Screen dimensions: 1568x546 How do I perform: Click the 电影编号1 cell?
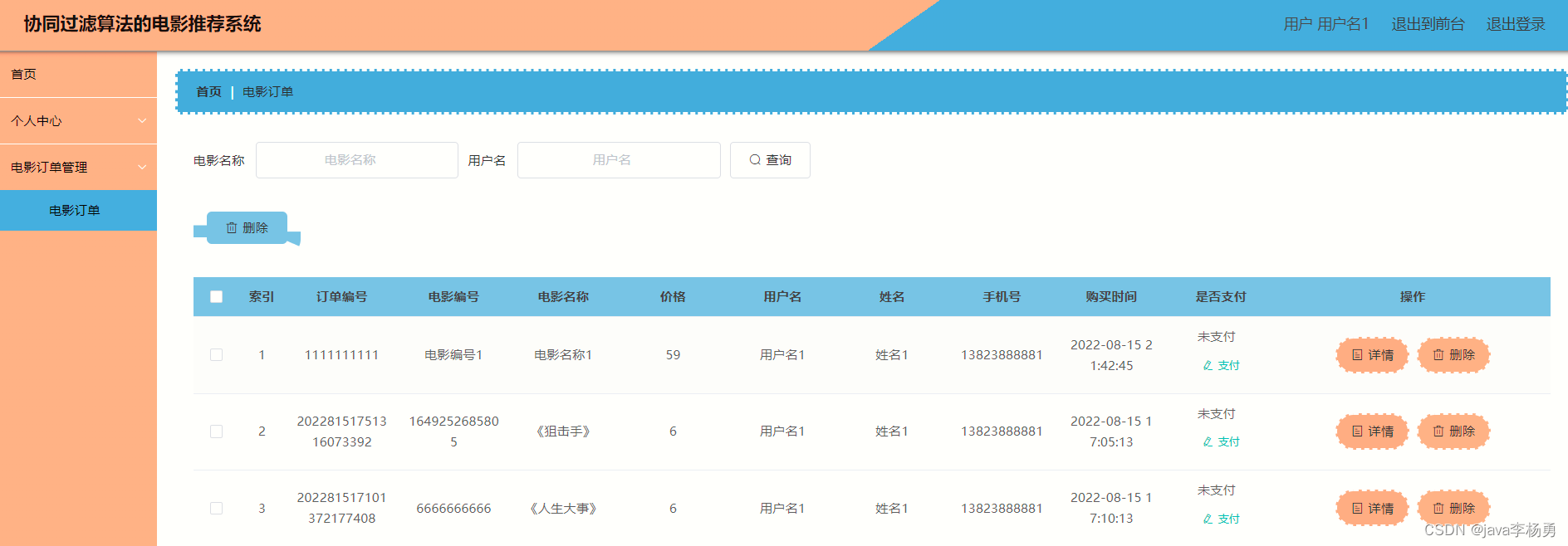pos(453,355)
